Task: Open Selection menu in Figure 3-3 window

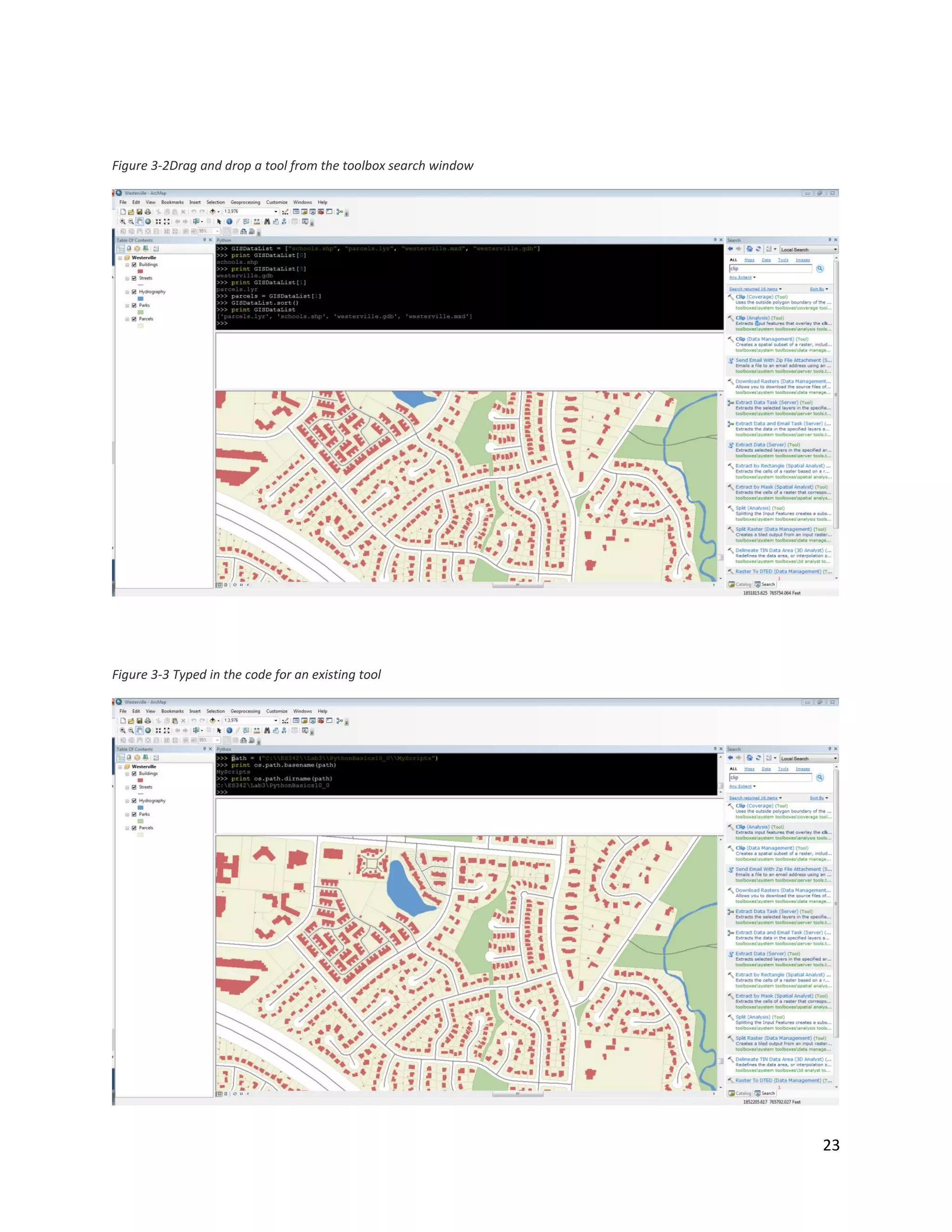Action: point(216,711)
